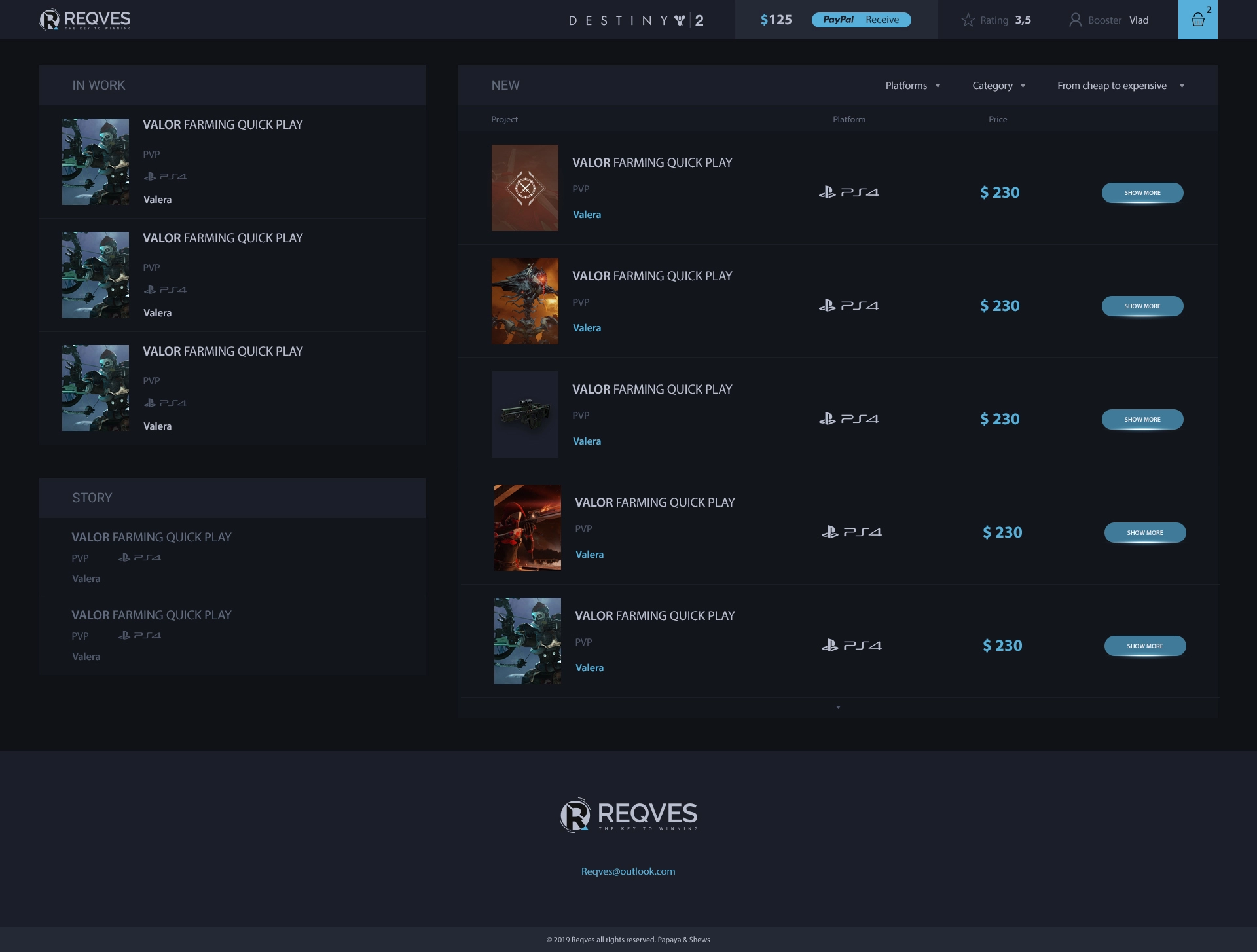Open archer thumbnail in fifth New listing

tap(528, 641)
